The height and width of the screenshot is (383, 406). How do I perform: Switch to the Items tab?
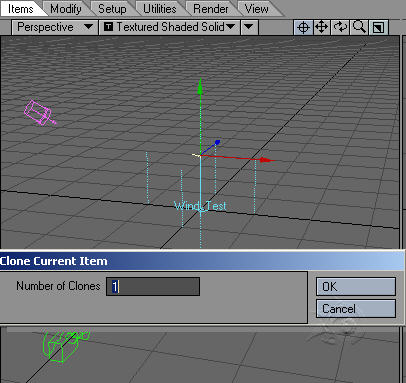pos(21,9)
